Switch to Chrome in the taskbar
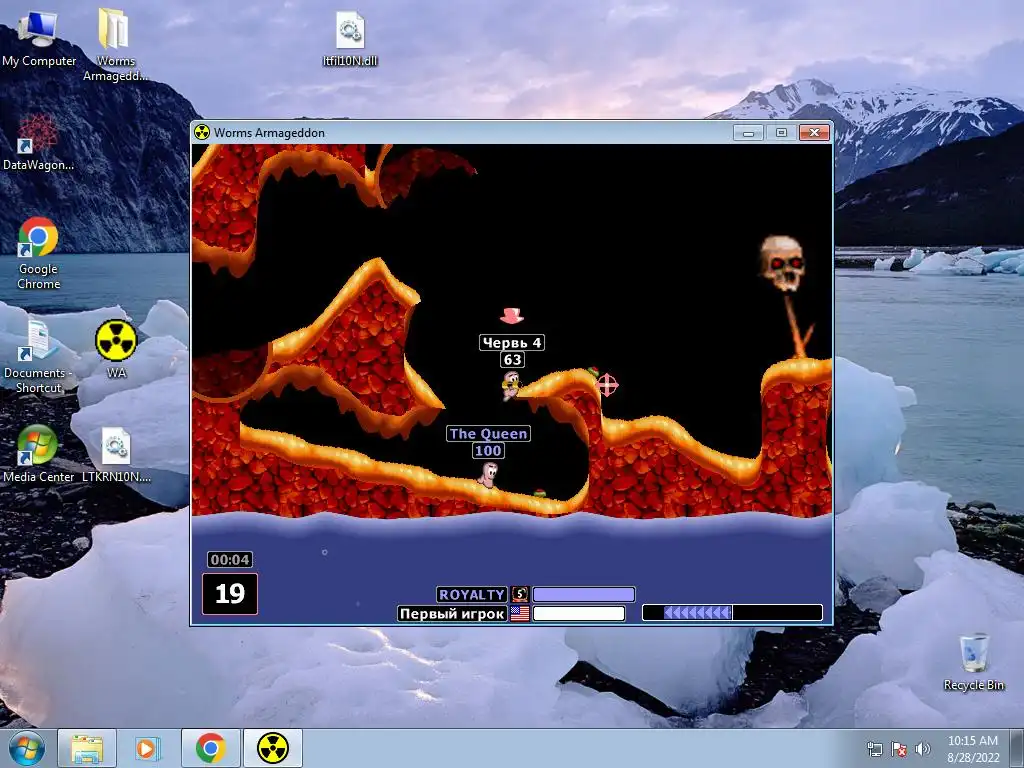Image resolution: width=1024 pixels, height=768 pixels. coord(210,748)
